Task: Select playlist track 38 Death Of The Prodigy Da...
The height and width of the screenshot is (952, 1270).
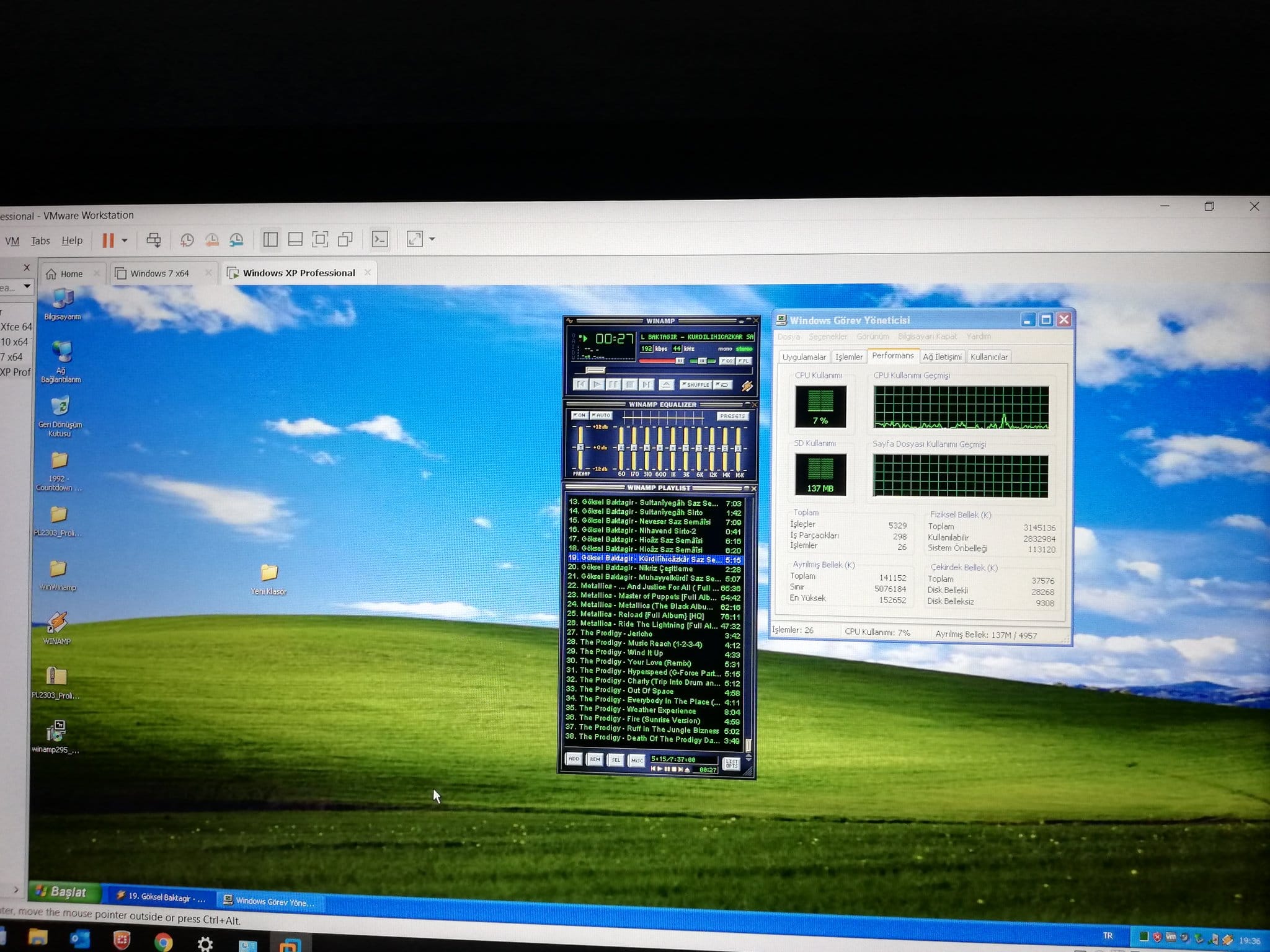Action: click(x=652, y=739)
